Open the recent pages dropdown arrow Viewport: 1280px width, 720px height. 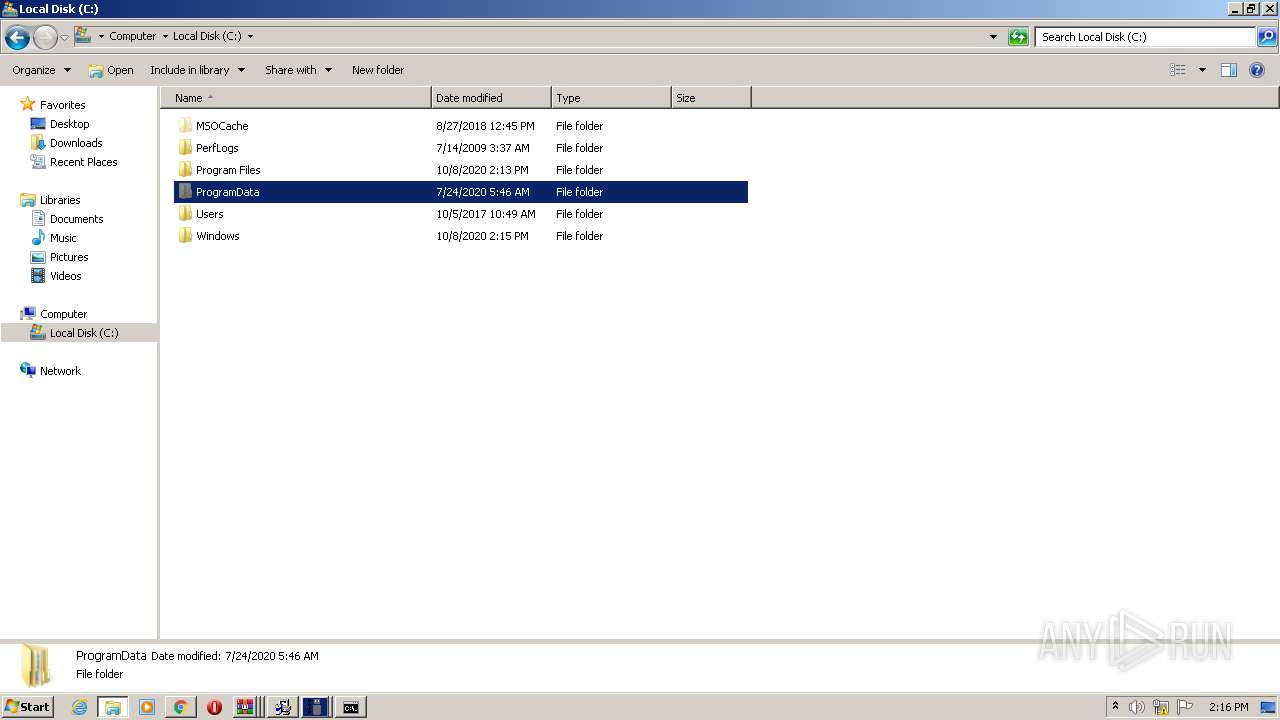pyautogui.click(x=64, y=37)
